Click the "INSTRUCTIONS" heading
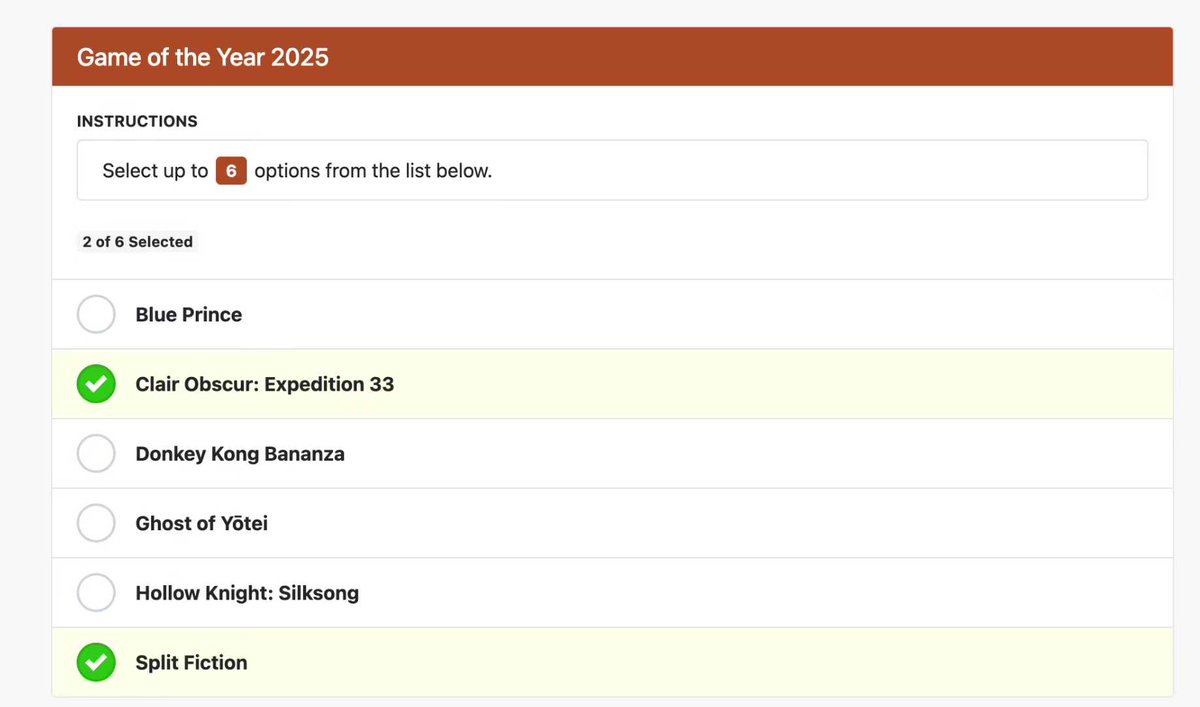Image resolution: width=1200 pixels, height=707 pixels. tap(137, 121)
